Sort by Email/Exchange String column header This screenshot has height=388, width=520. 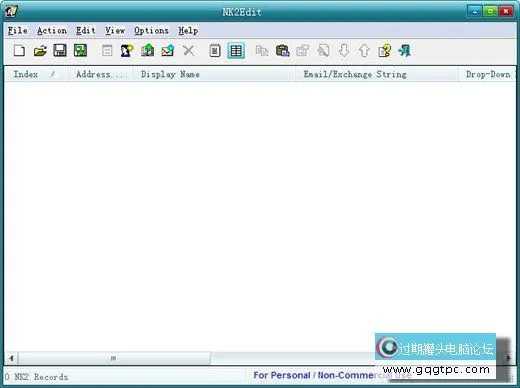point(376,74)
